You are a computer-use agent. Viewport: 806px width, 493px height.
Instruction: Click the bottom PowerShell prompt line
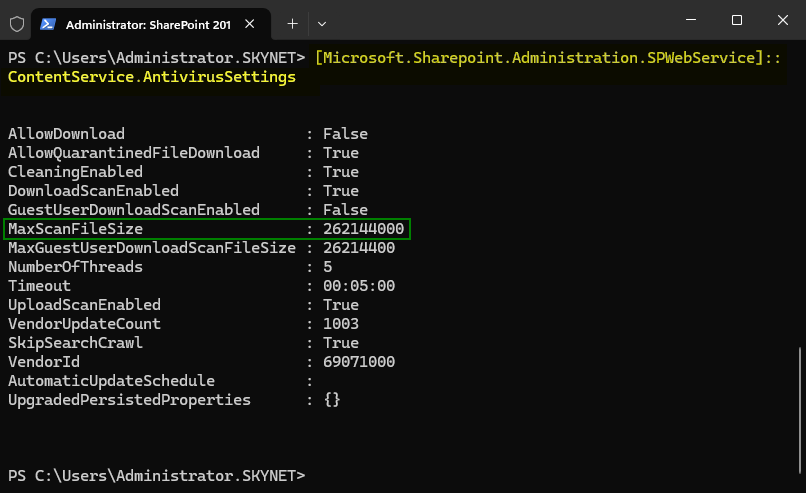coord(156,477)
